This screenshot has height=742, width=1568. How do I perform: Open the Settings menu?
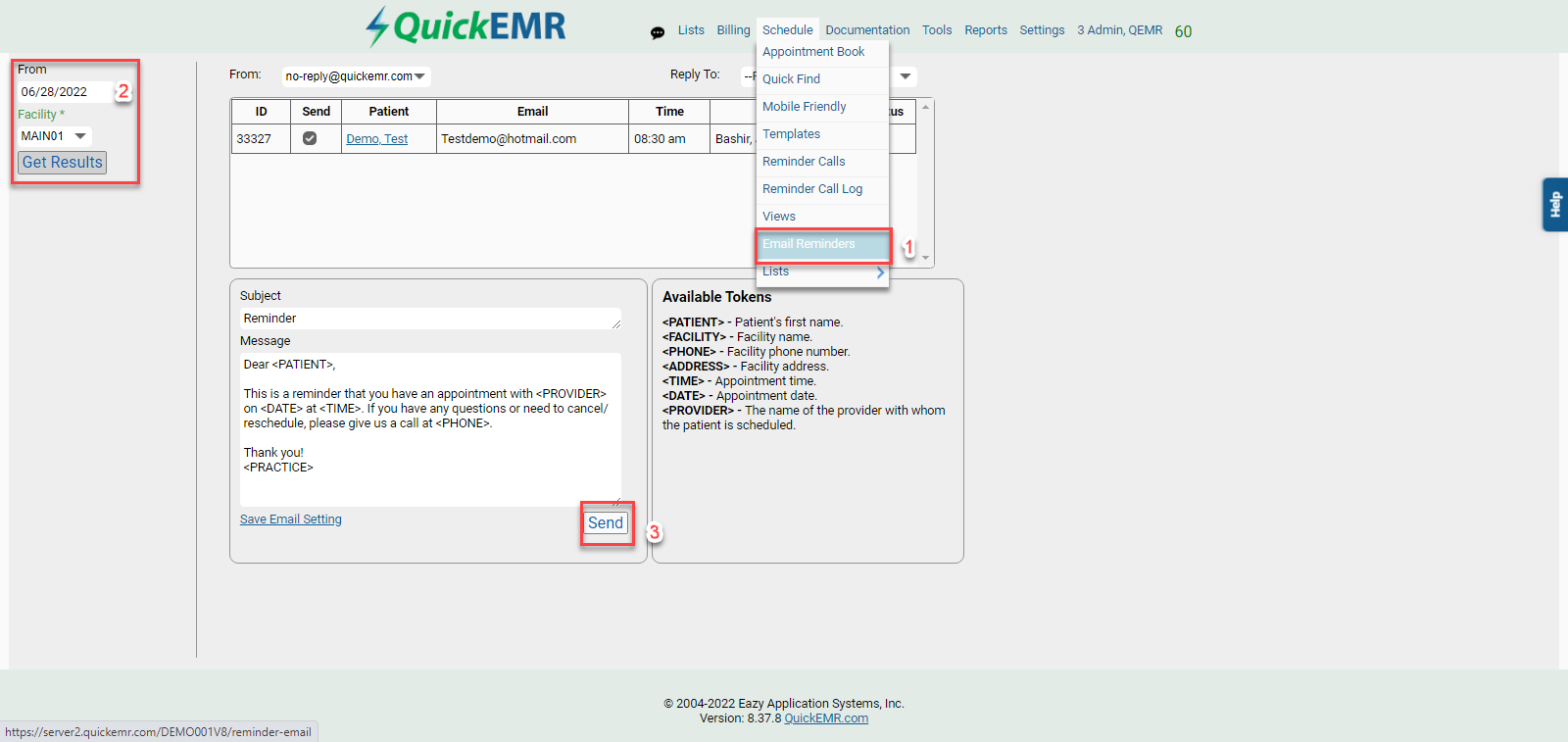click(x=1042, y=30)
